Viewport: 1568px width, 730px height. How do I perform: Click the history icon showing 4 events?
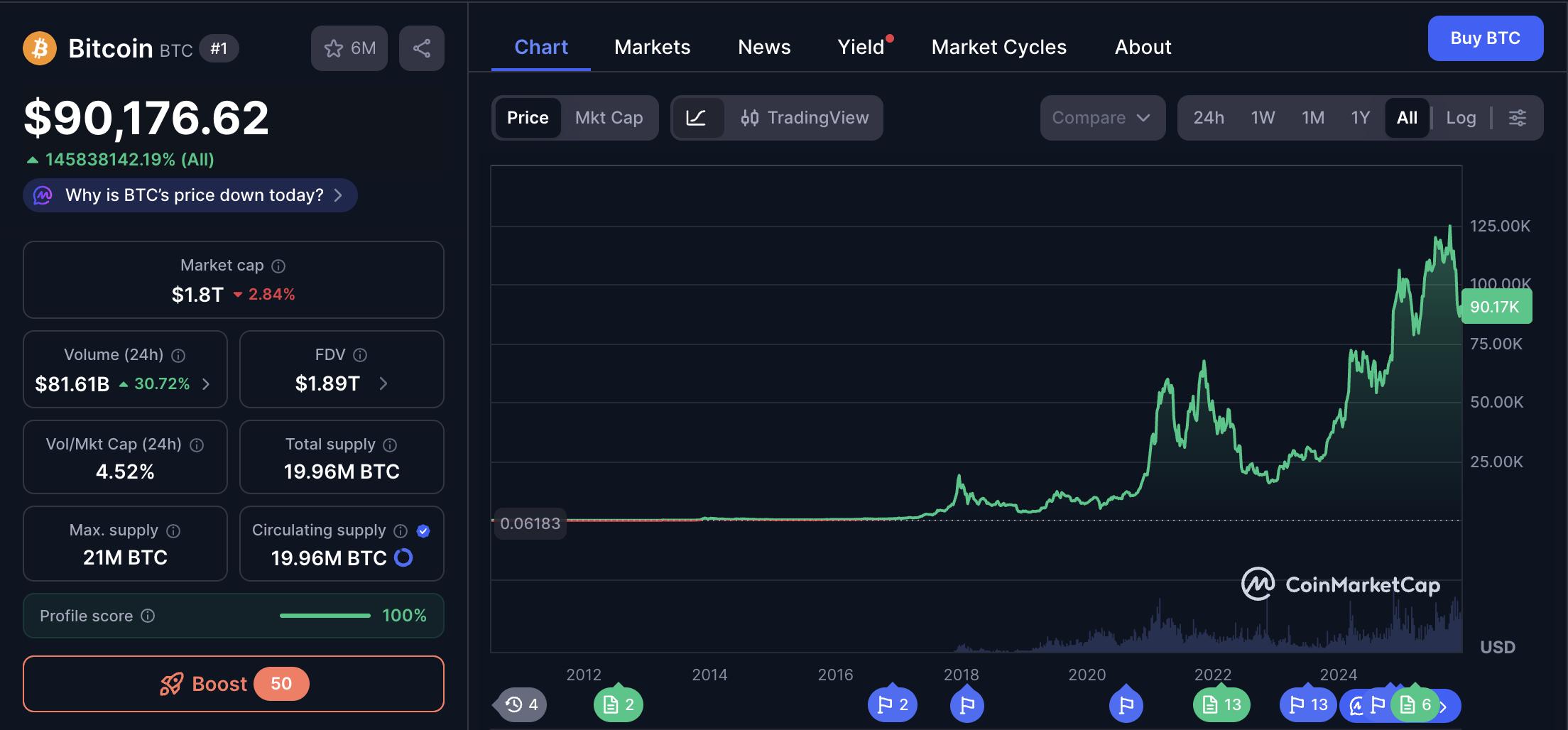pyautogui.click(x=519, y=704)
